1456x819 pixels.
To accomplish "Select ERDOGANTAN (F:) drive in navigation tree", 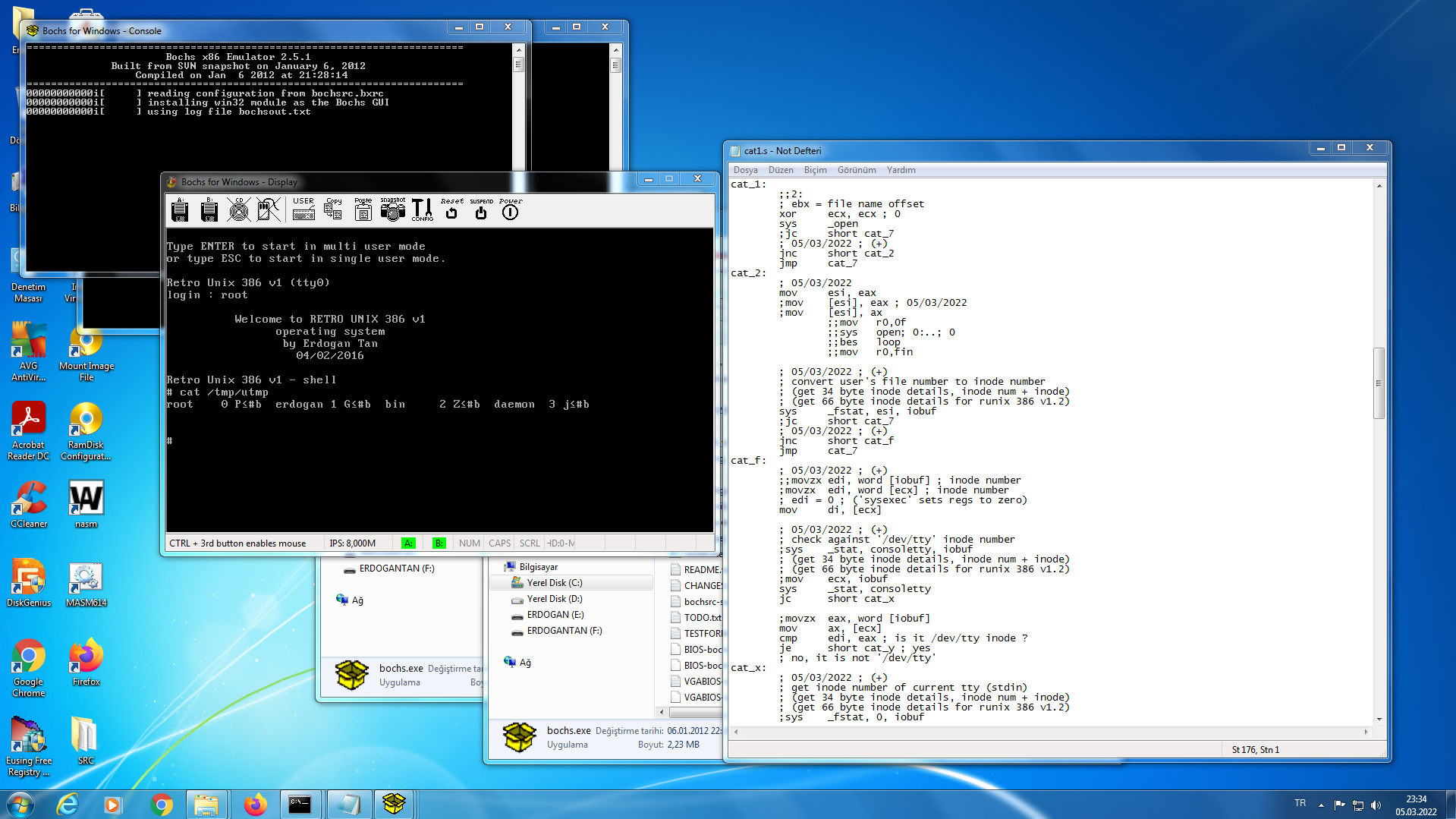I will pos(564,631).
